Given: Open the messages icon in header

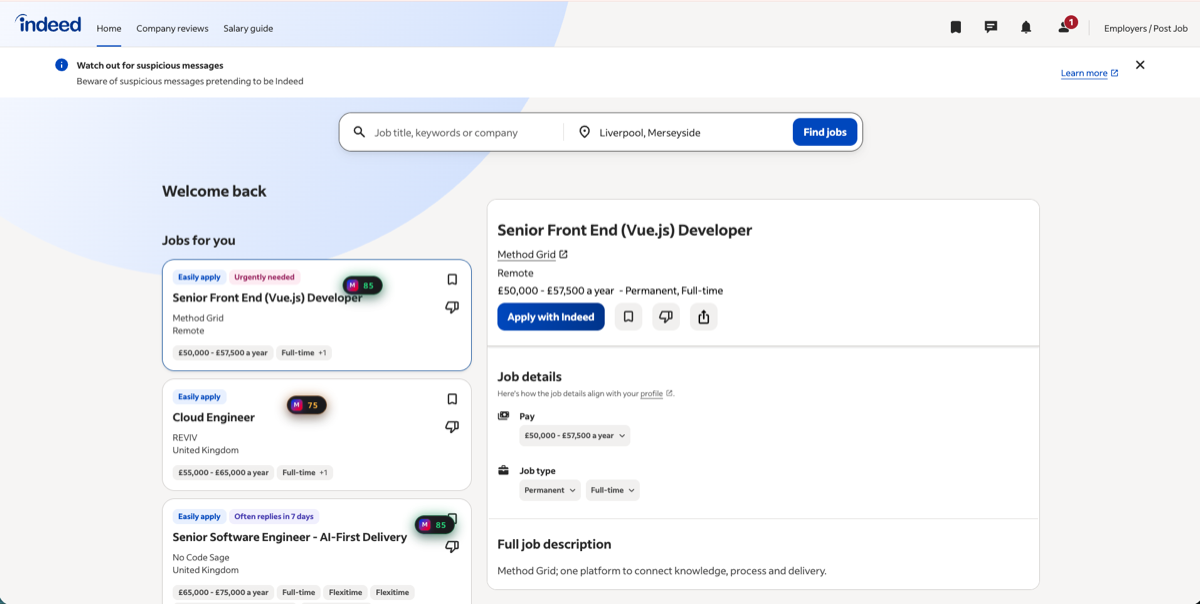Looking at the screenshot, I should coord(991,28).
